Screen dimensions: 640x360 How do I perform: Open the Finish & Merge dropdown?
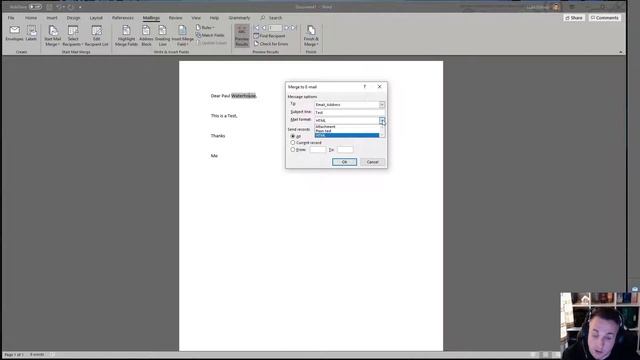coord(311,36)
